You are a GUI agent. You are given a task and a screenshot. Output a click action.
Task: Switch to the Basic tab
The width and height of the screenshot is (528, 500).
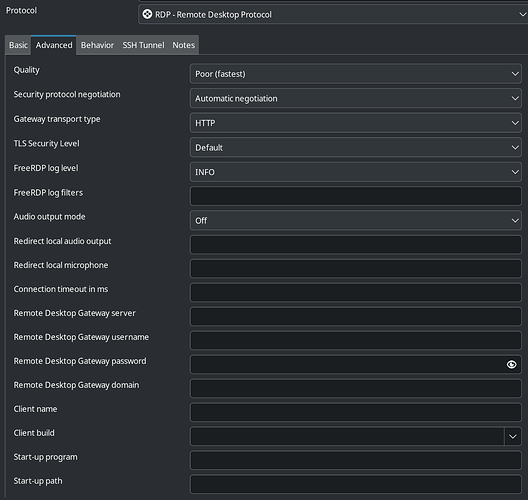click(18, 45)
